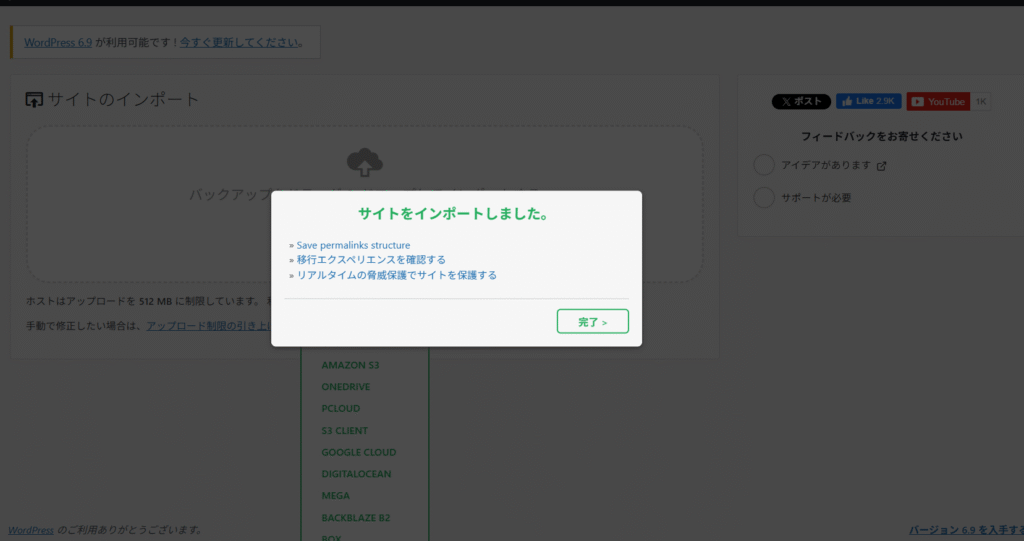This screenshot has height=541, width=1024.
Task: Choose GOOGLE CLOUD from the import list
Action: click(358, 453)
